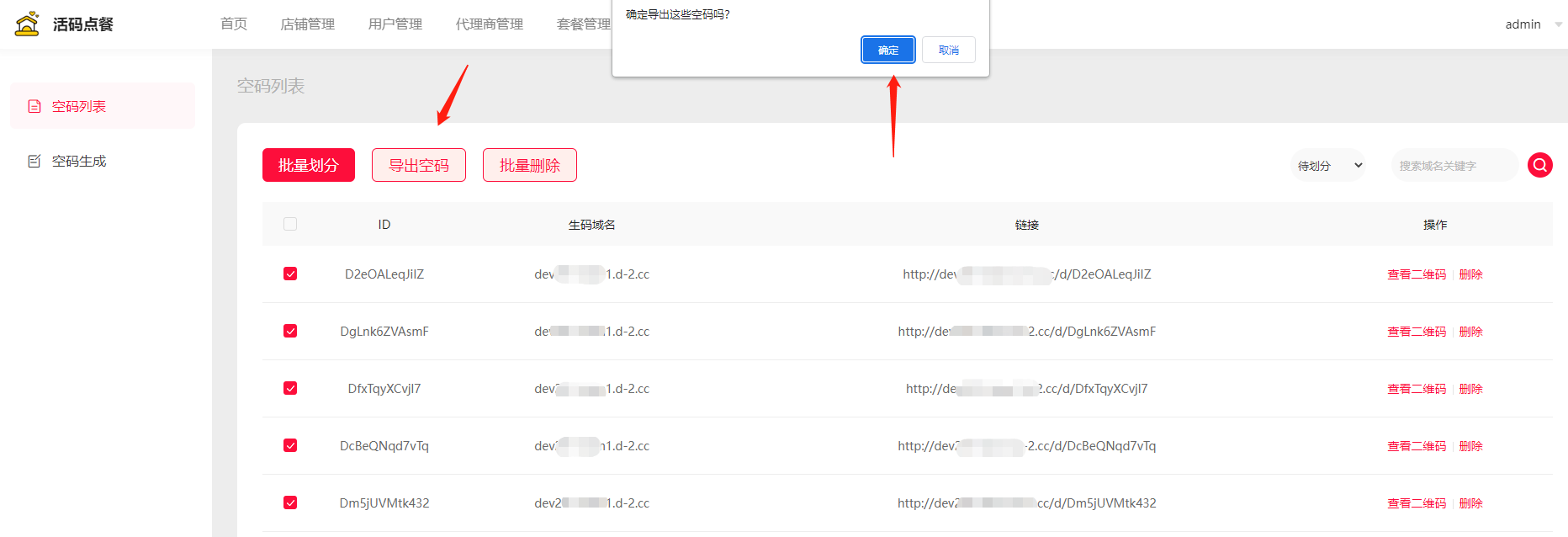Cancel the export dialog with 取消
The image size is (1568, 537).
click(948, 50)
